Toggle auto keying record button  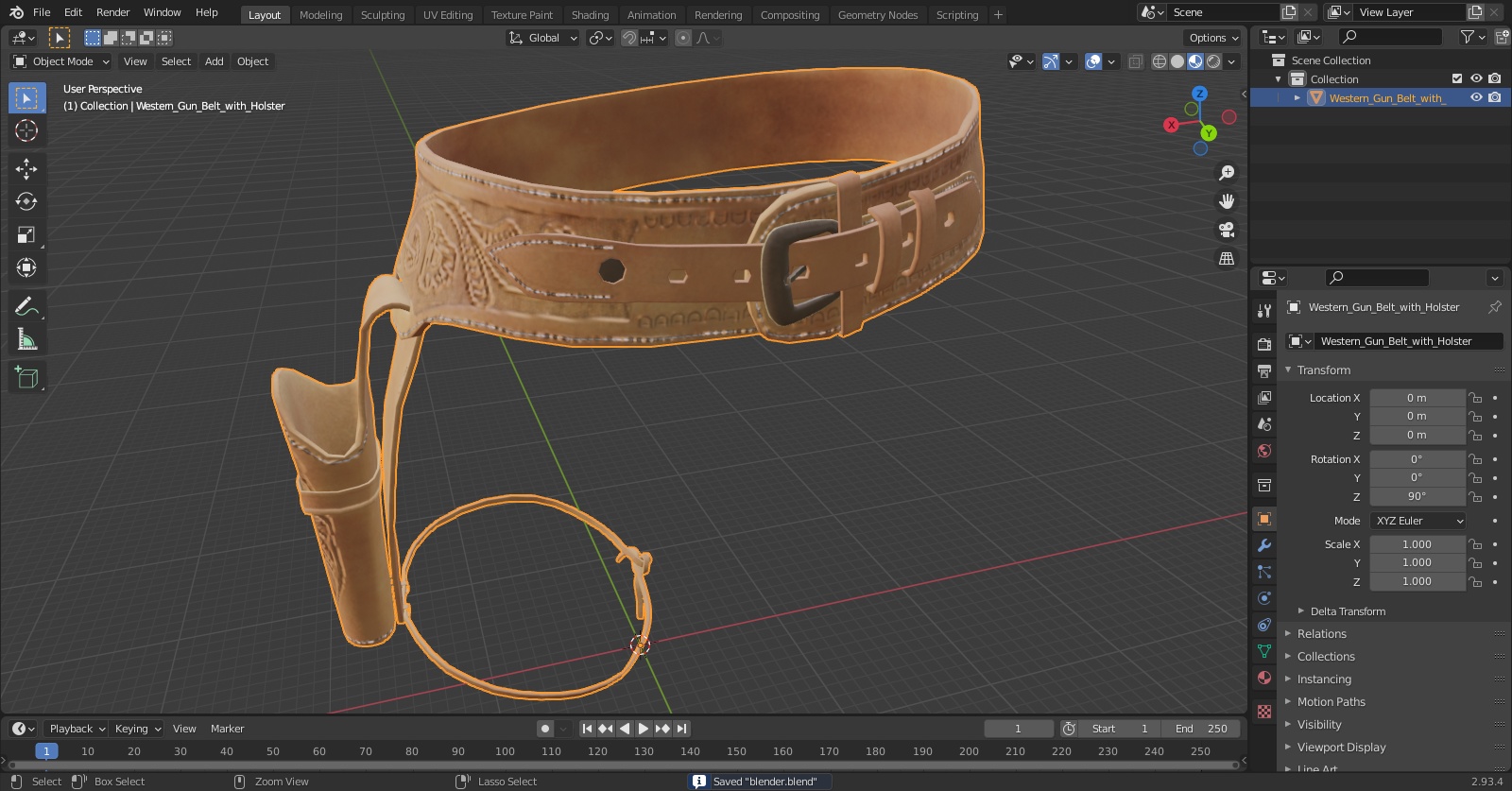[544, 729]
